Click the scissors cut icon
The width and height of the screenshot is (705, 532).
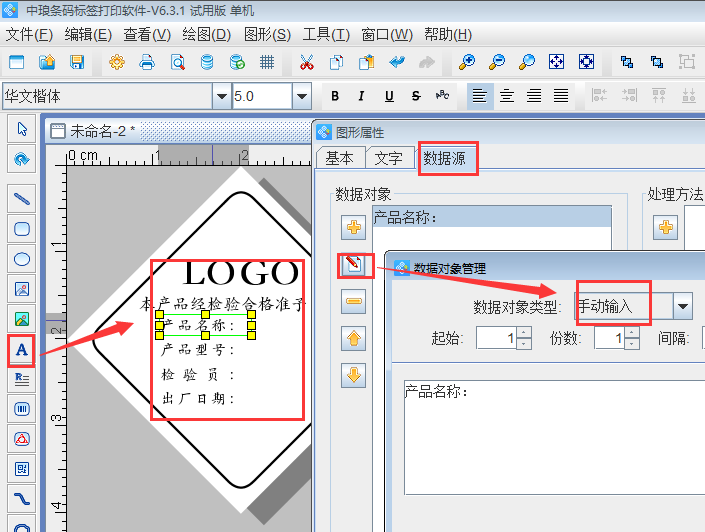[306, 62]
